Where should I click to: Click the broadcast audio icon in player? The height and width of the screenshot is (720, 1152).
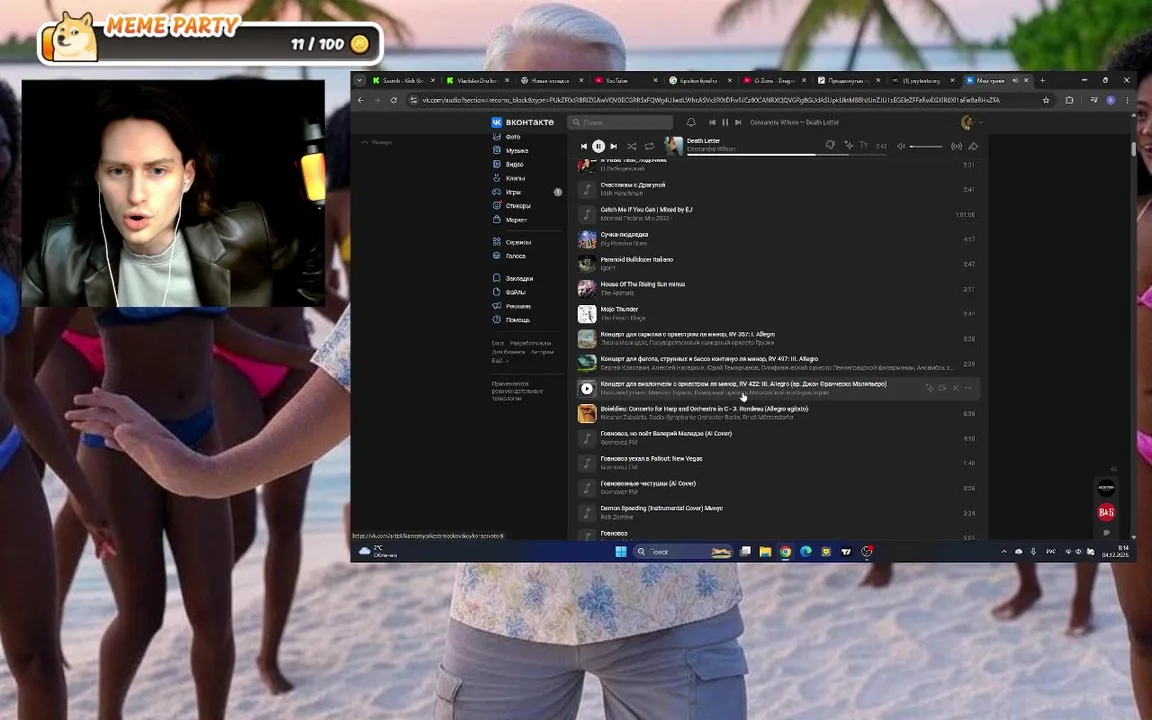956,146
